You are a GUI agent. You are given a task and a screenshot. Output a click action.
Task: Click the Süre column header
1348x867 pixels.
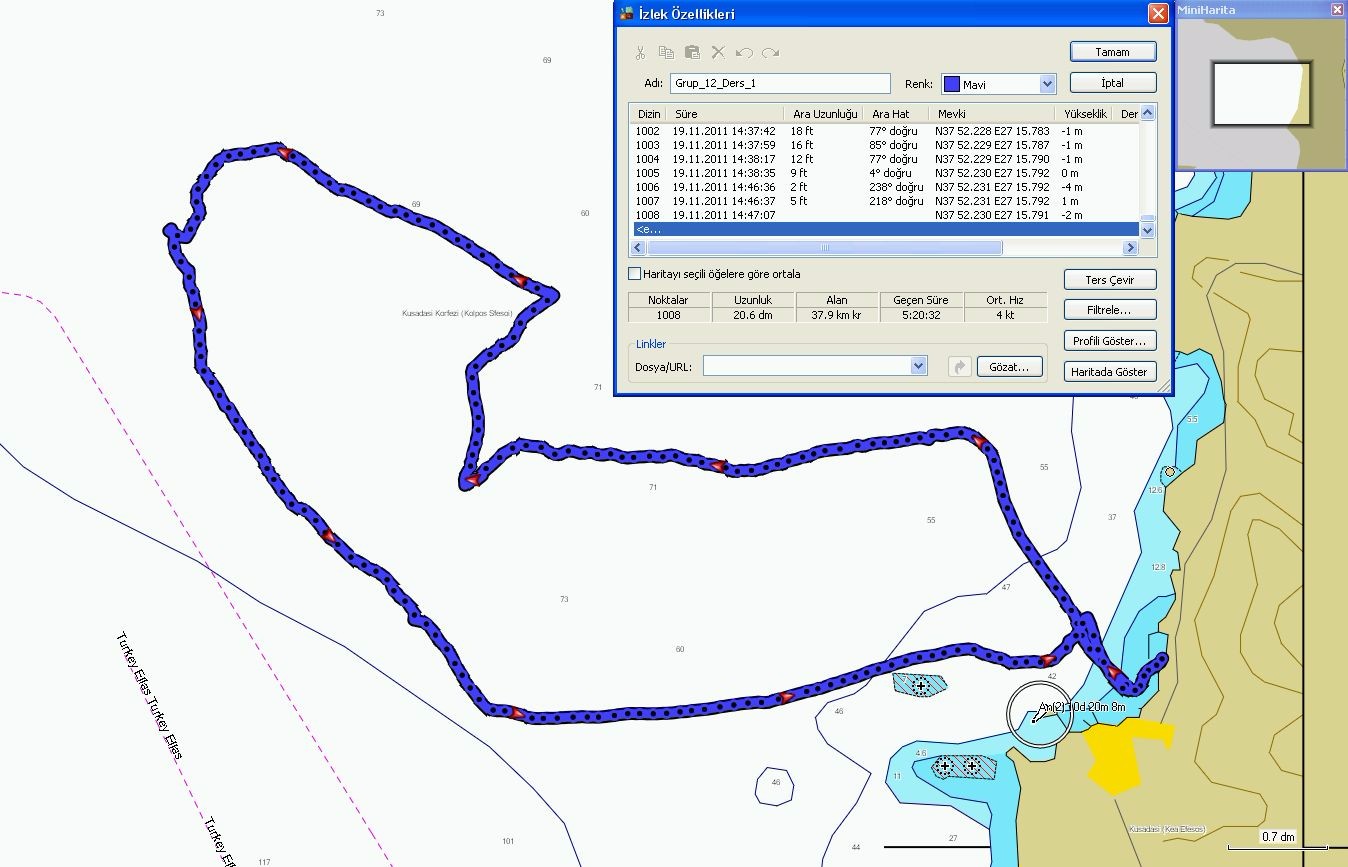coord(725,114)
